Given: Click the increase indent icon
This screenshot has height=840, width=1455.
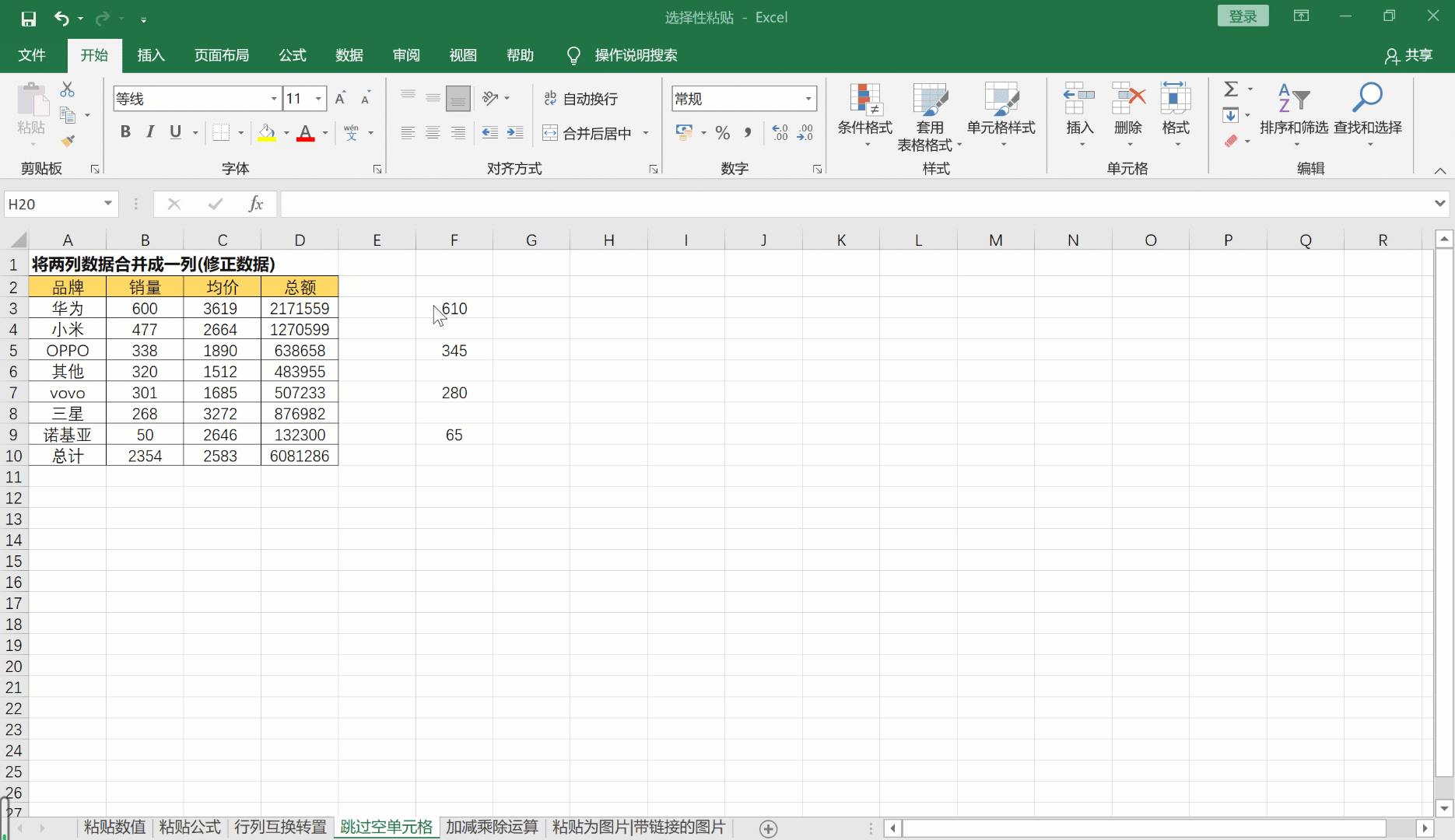Looking at the screenshot, I should [515, 133].
